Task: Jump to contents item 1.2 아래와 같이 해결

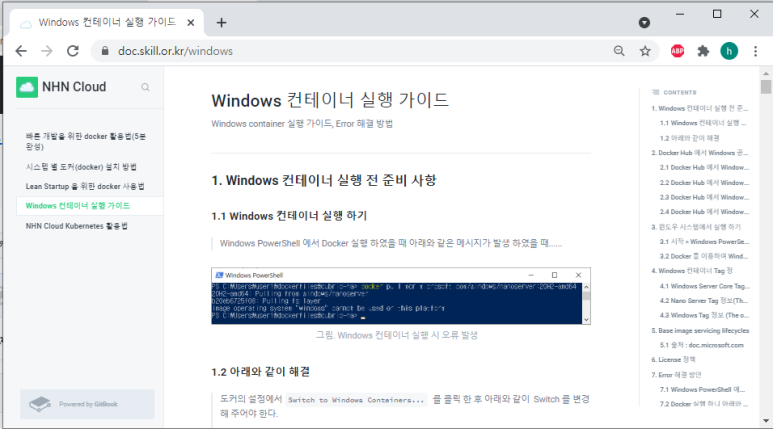Action: click(x=689, y=138)
